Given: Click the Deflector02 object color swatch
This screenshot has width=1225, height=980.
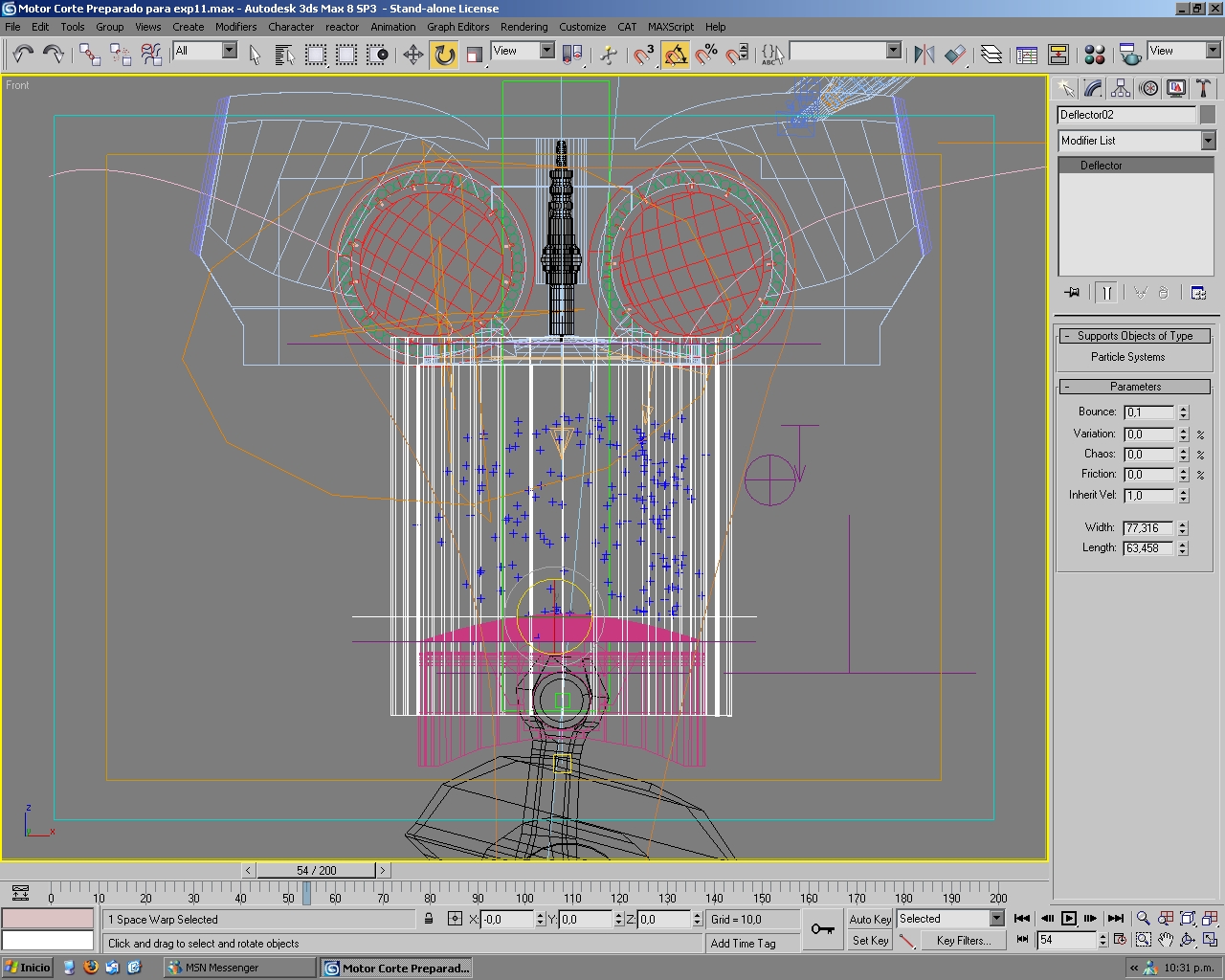Looking at the screenshot, I should (x=1208, y=115).
